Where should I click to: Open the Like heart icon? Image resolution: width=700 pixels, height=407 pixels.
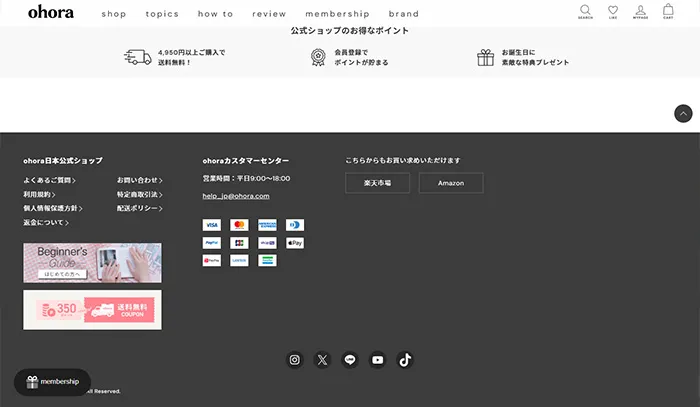(613, 11)
